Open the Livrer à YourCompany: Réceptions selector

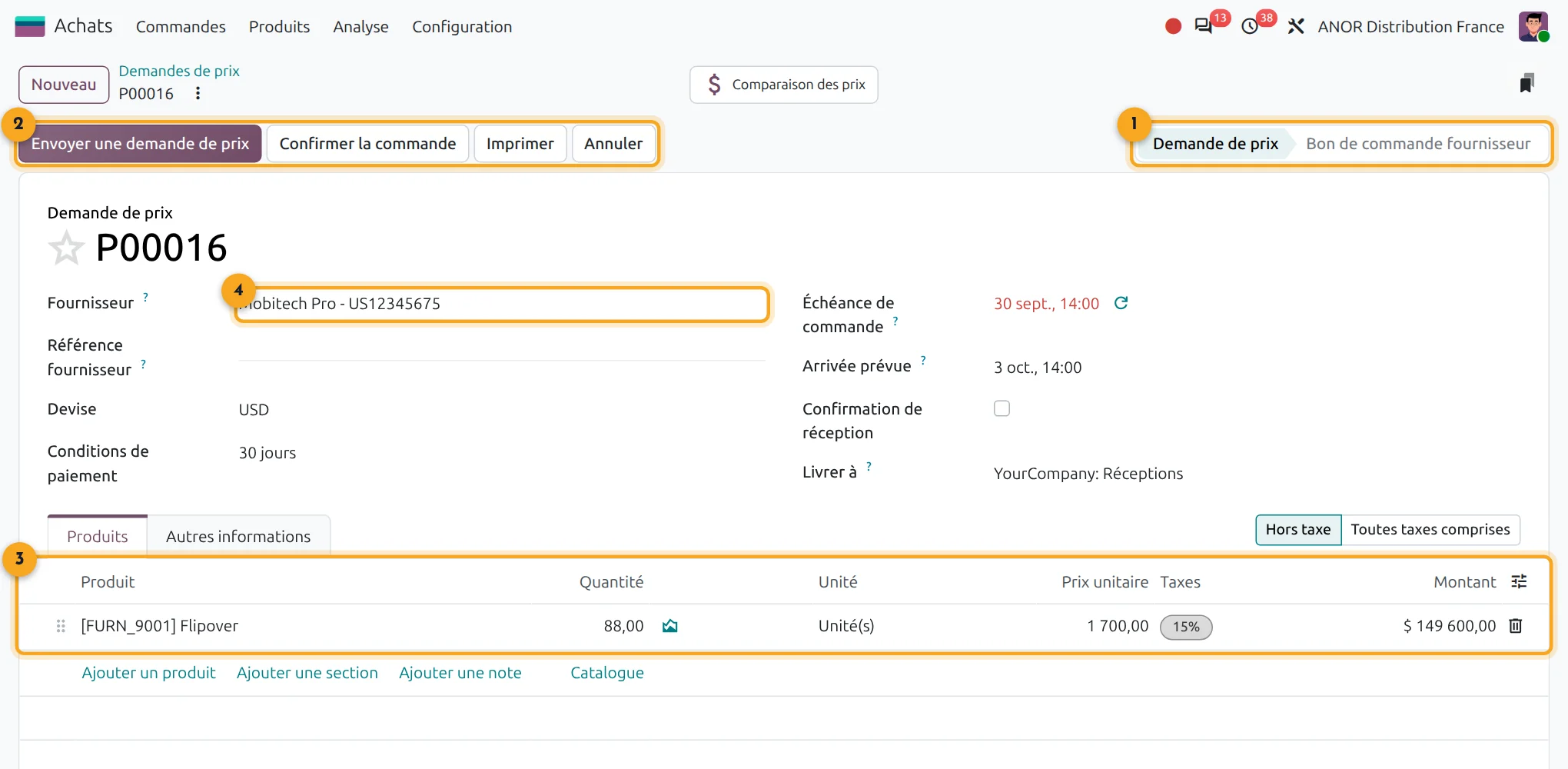(1256, 474)
